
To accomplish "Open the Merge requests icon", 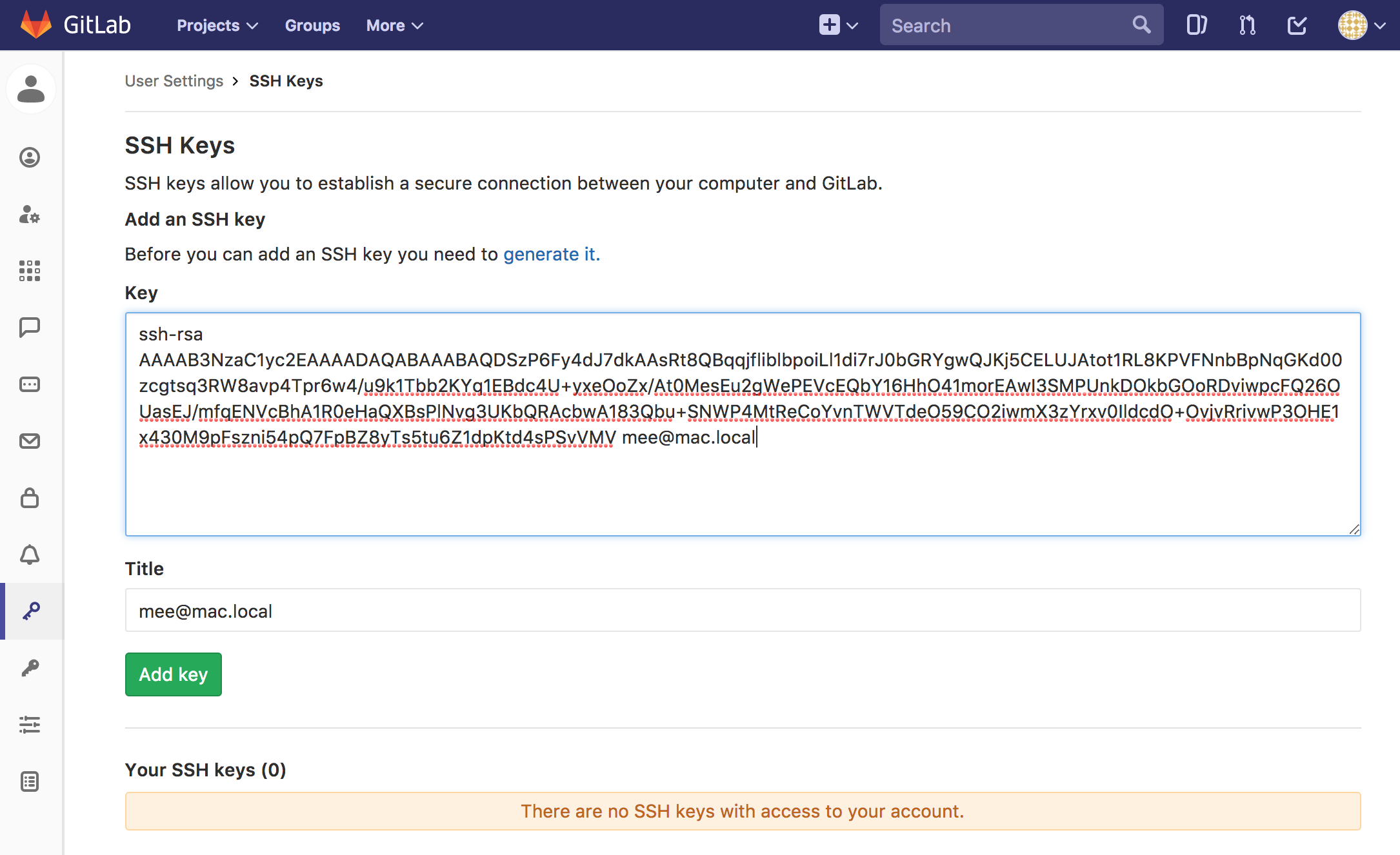I will [x=1247, y=25].
